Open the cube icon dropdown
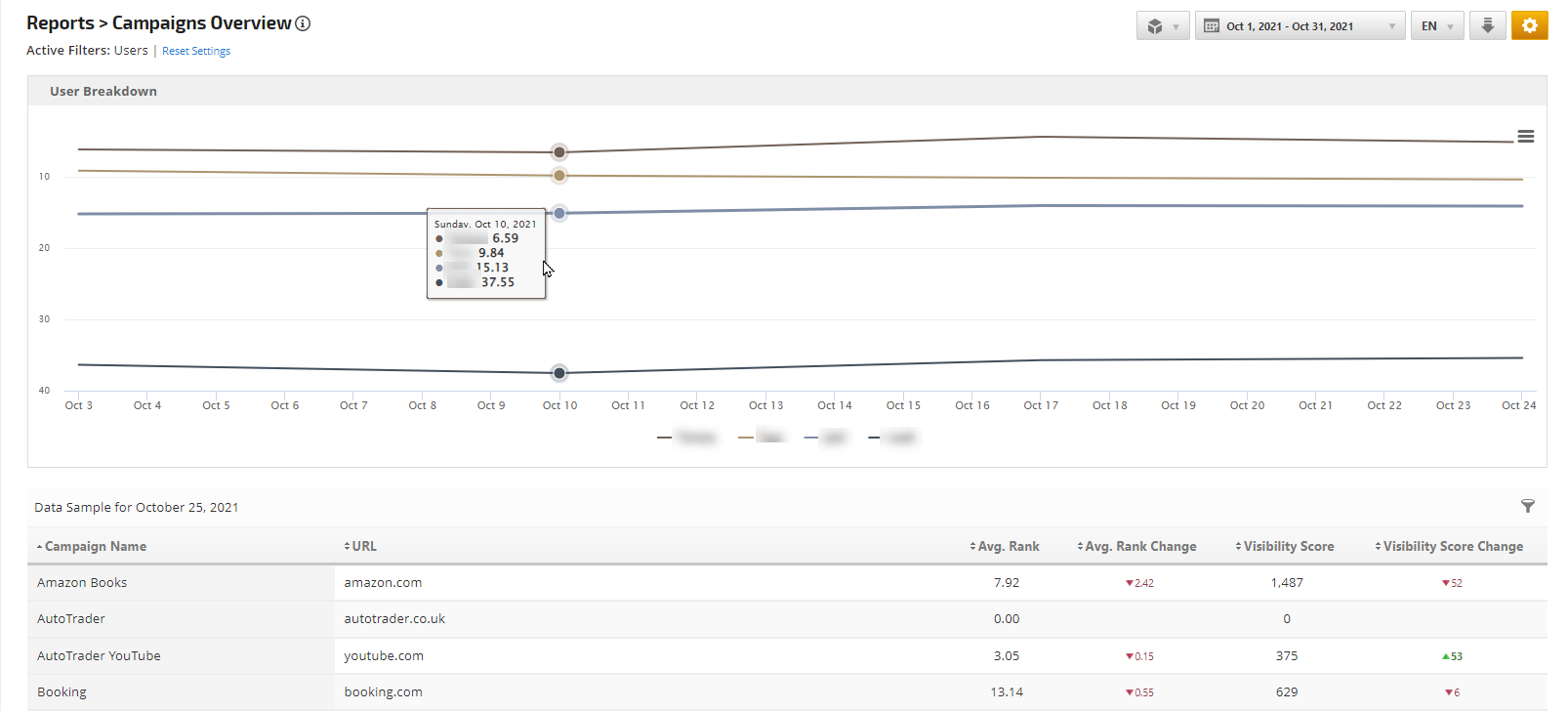Screen dimensions: 1568x711 click(1162, 26)
